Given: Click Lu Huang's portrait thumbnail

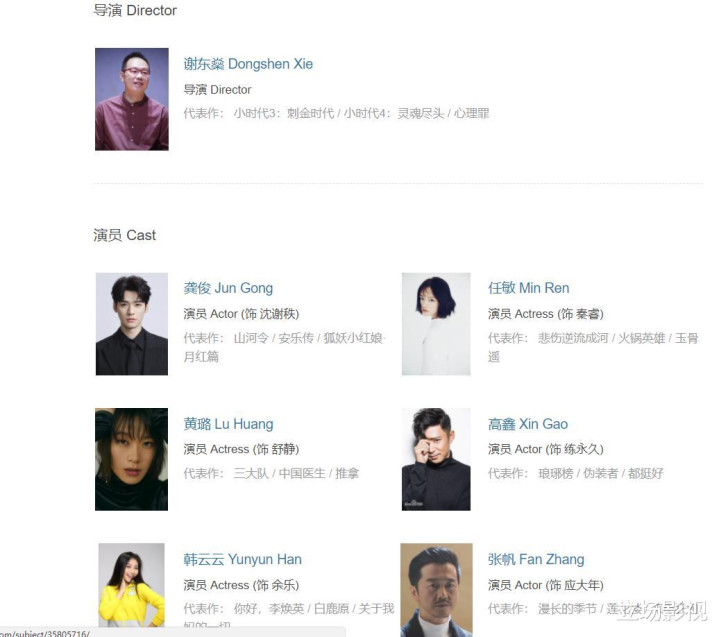Looking at the screenshot, I should [132, 459].
